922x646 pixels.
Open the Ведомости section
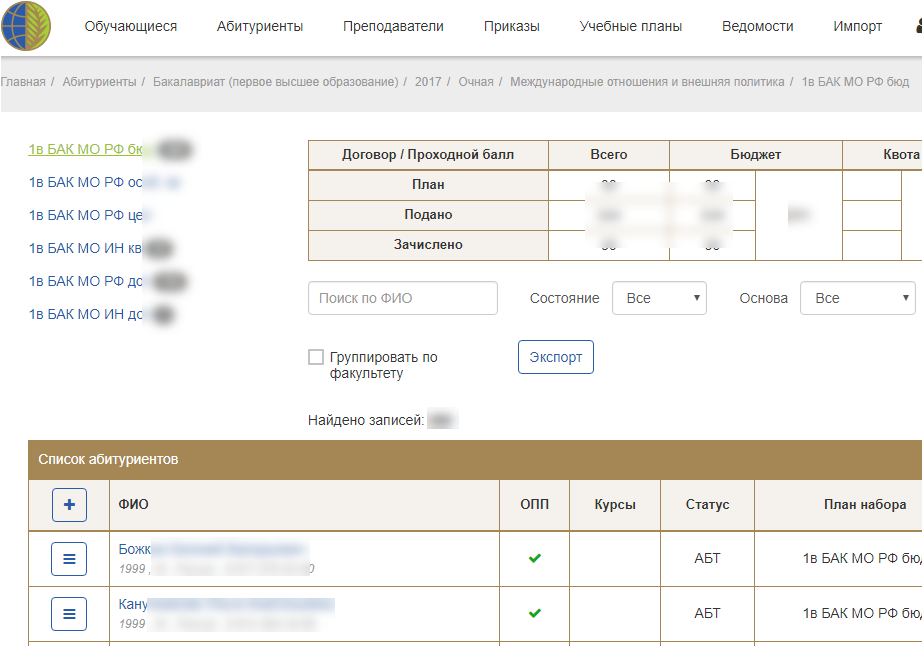tap(758, 27)
